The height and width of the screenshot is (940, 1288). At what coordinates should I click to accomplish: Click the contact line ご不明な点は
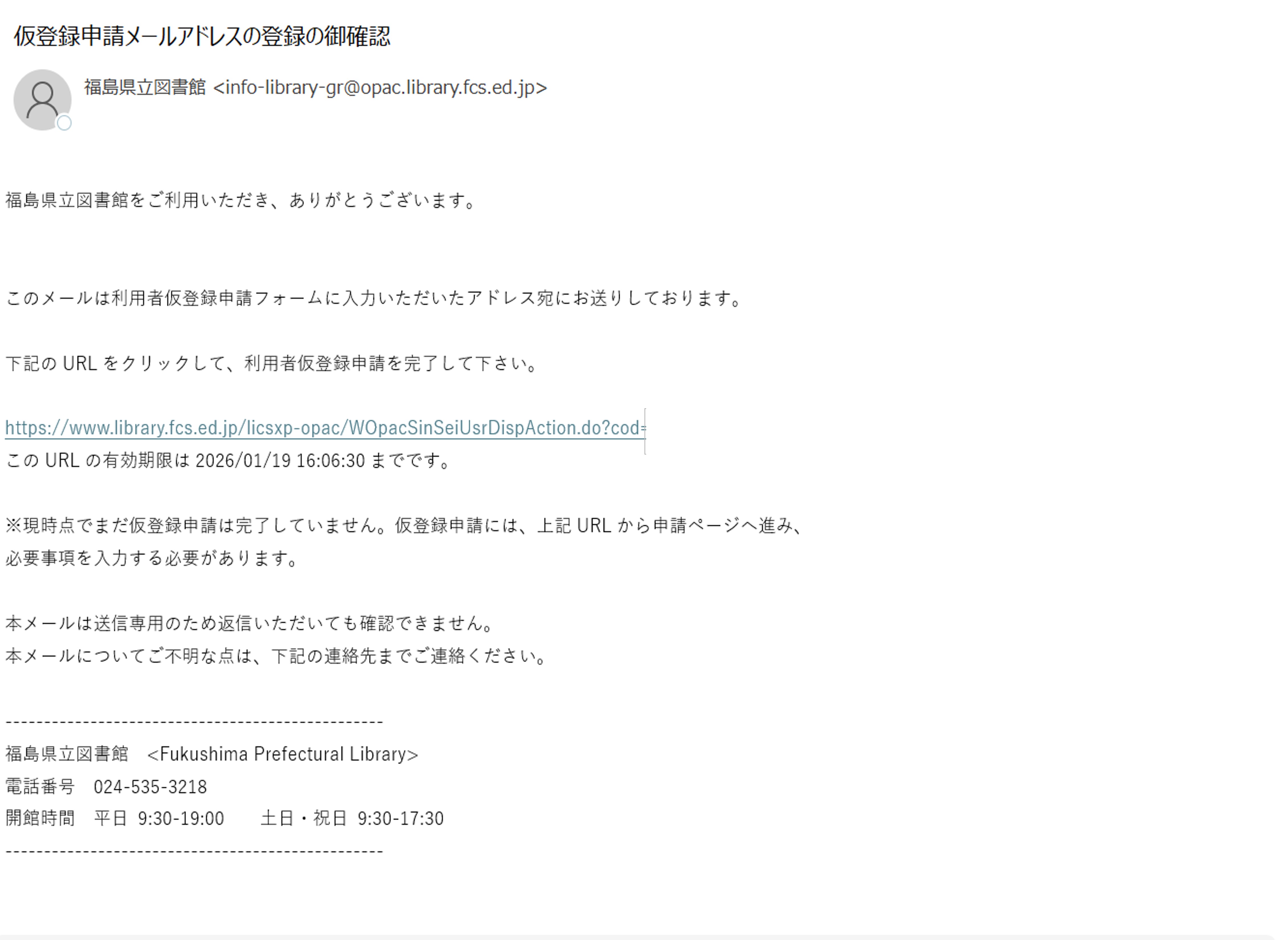pos(275,656)
